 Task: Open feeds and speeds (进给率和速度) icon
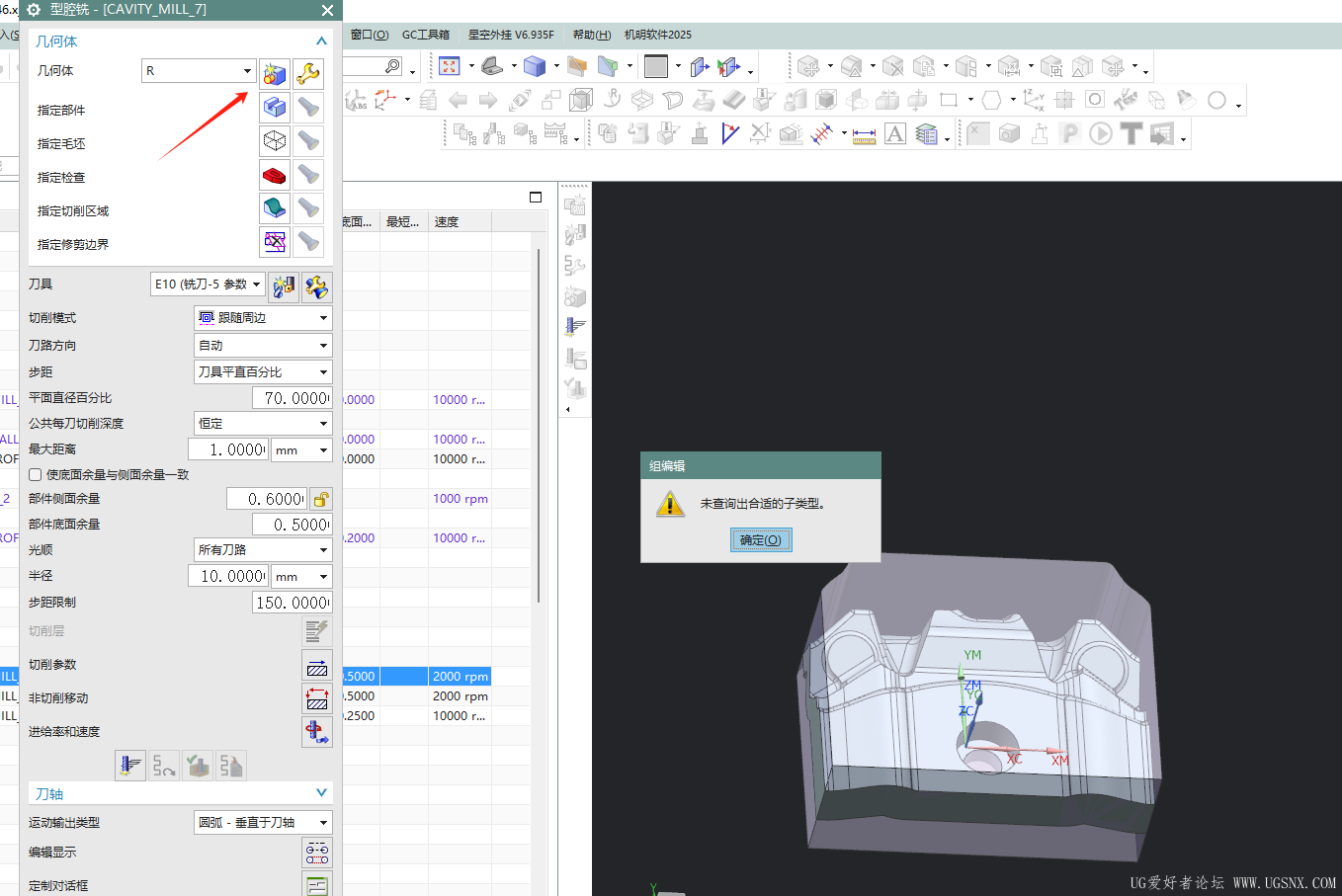point(317,732)
